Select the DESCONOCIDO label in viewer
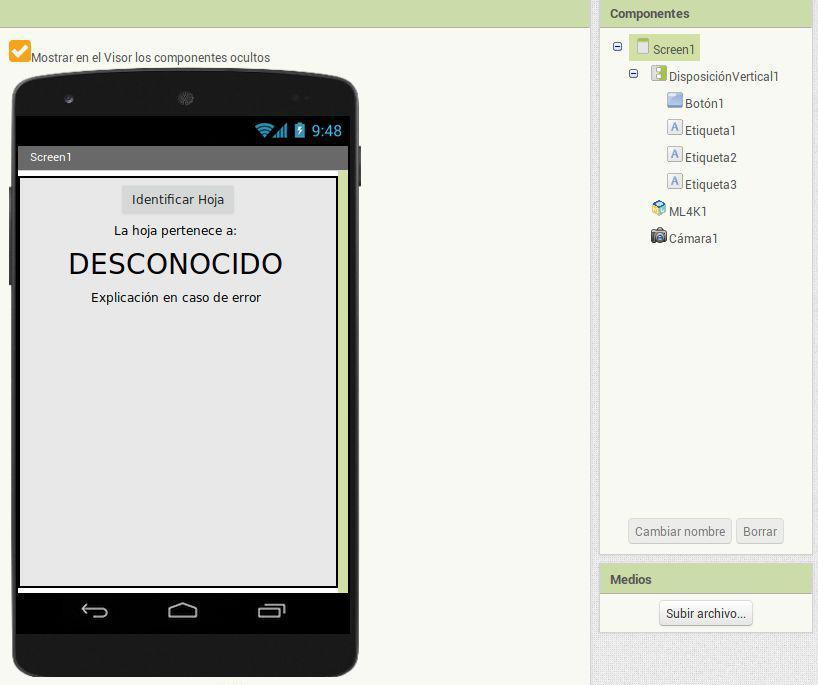 coord(175,263)
